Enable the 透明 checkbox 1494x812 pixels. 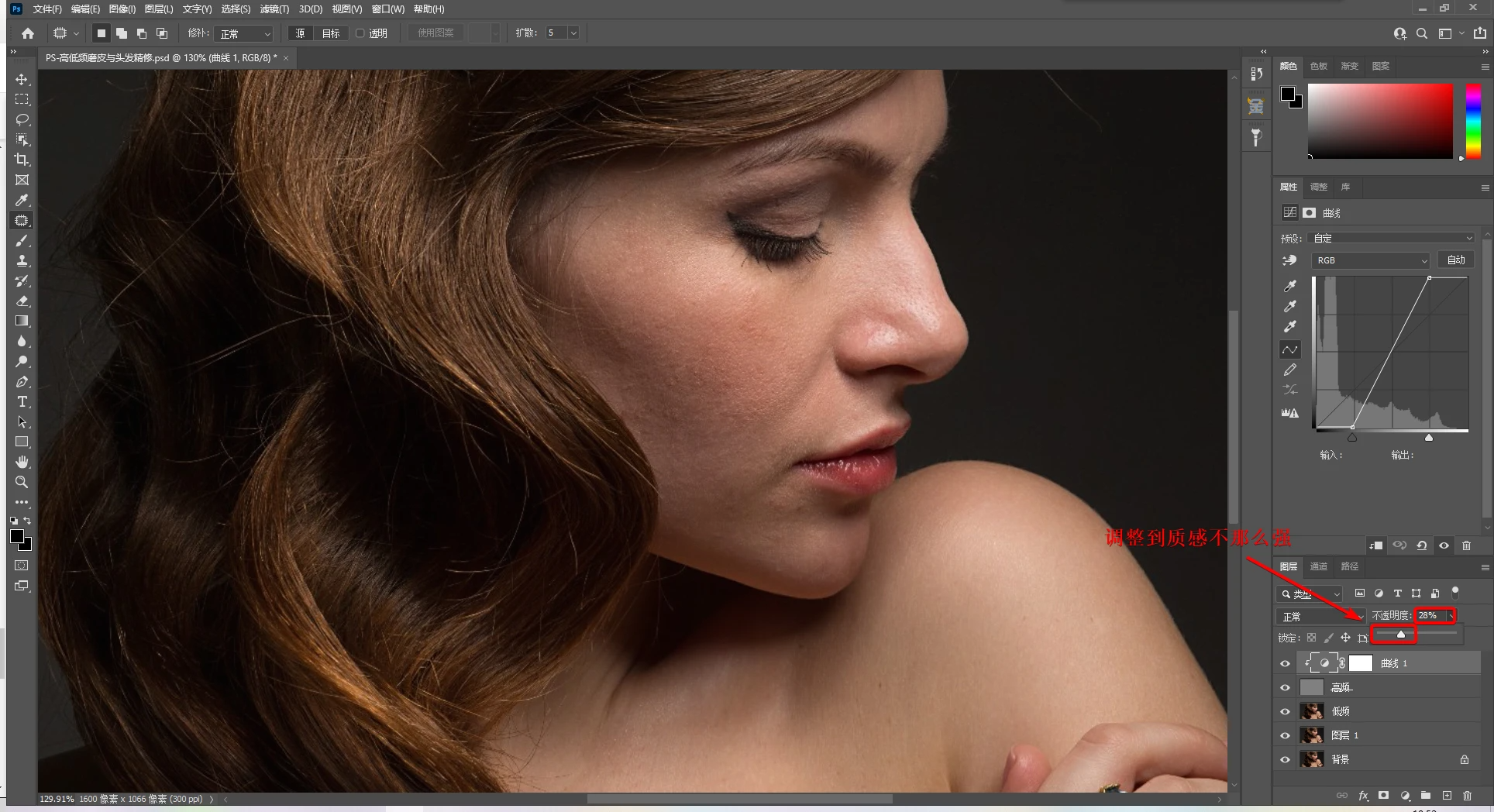point(360,33)
